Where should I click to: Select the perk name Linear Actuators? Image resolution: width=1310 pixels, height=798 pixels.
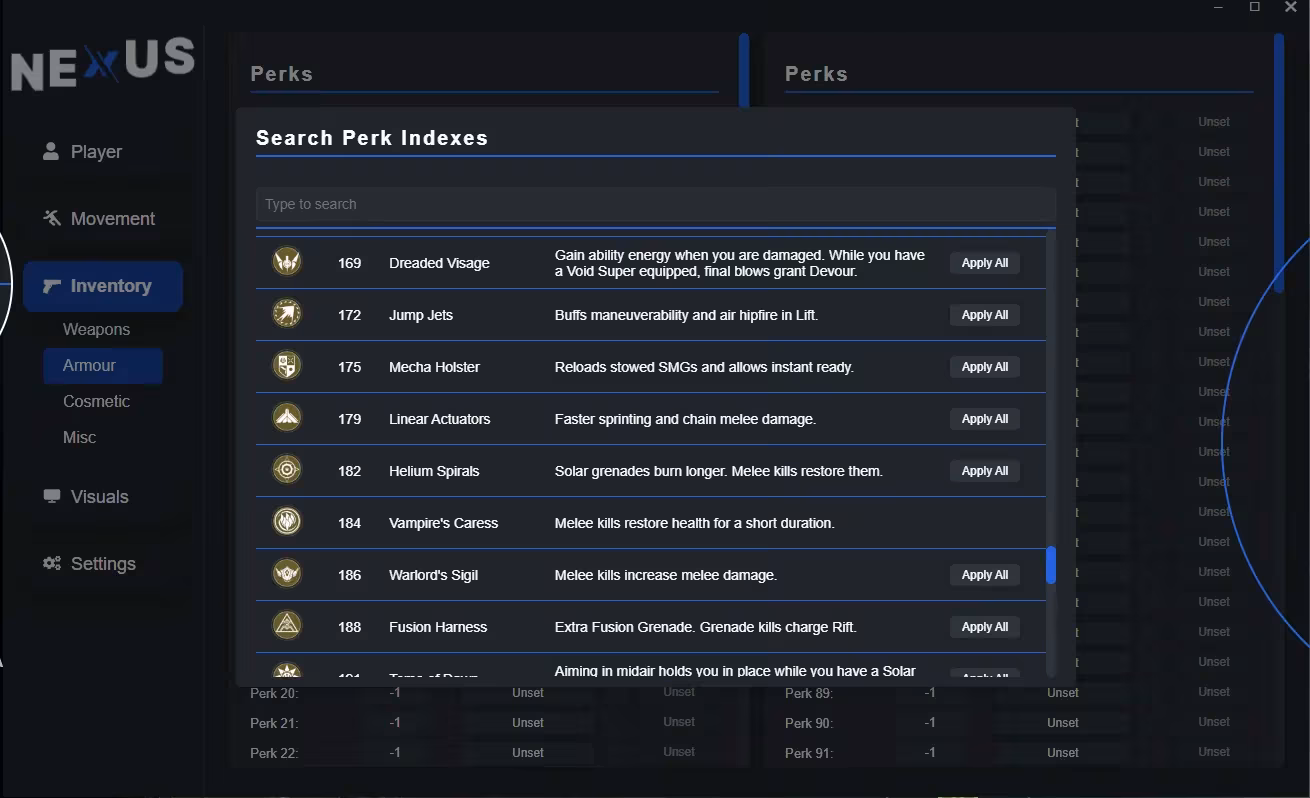(x=439, y=419)
